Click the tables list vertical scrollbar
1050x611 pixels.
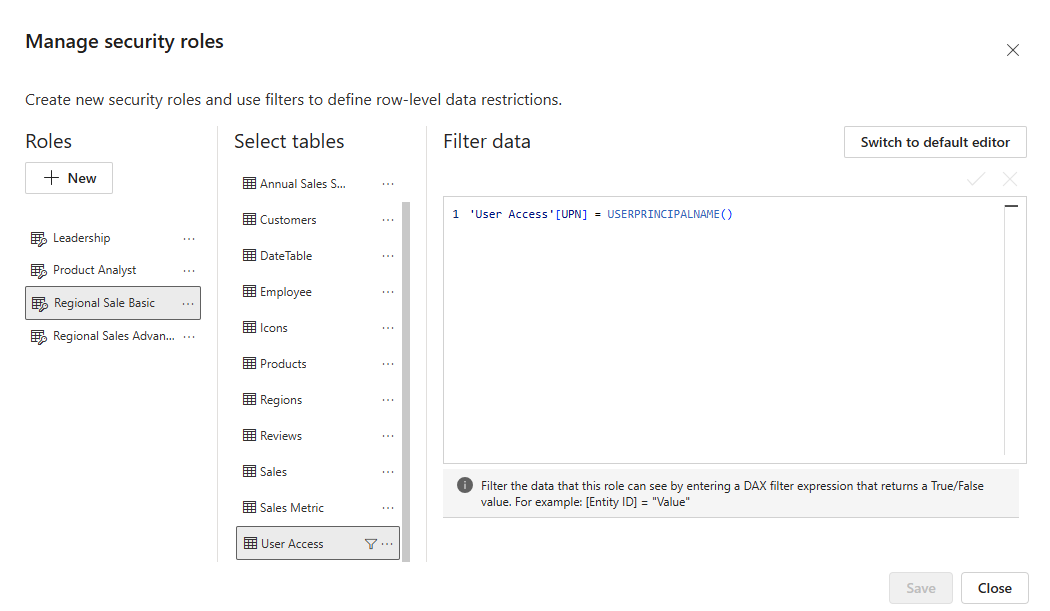click(406, 381)
